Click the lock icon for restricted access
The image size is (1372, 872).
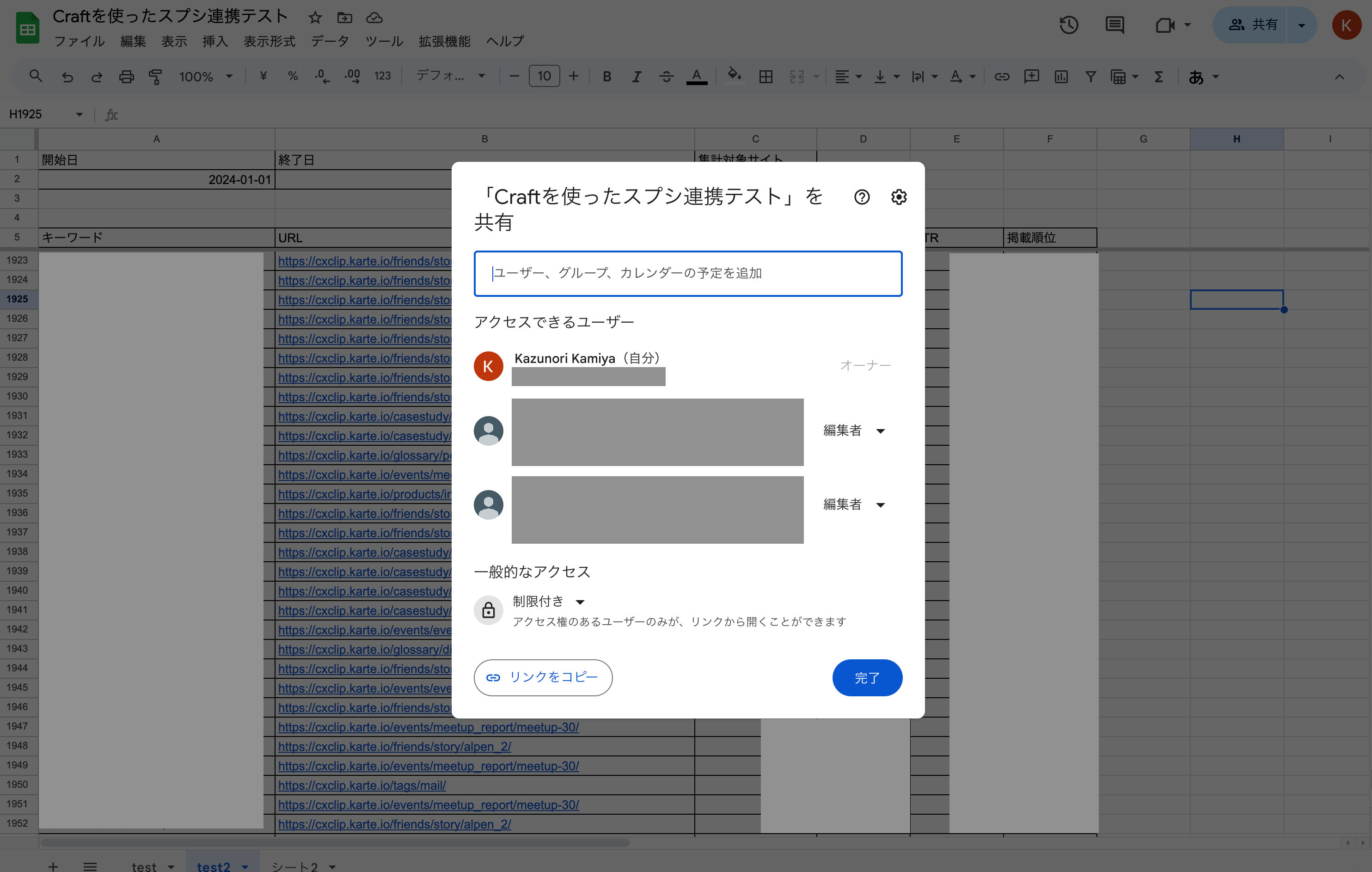[488, 610]
